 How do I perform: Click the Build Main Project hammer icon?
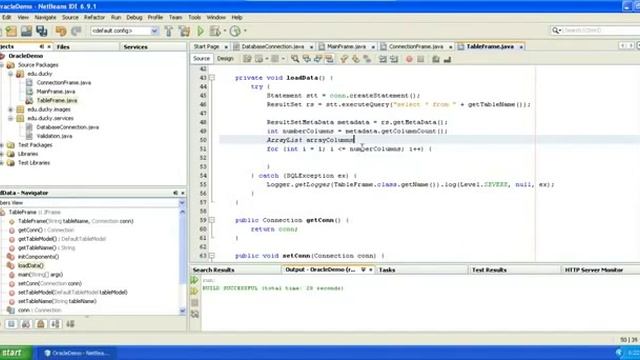pyautogui.click(x=169, y=31)
